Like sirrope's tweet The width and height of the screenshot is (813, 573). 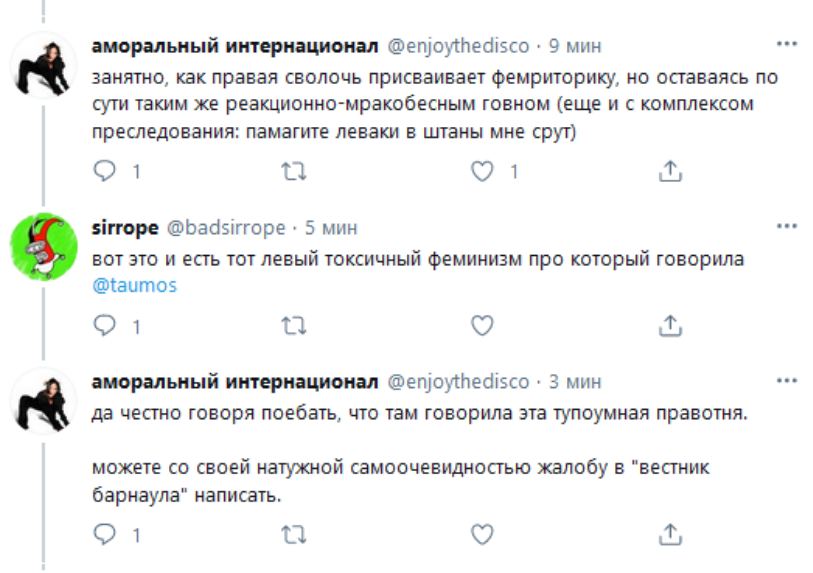tap(483, 325)
